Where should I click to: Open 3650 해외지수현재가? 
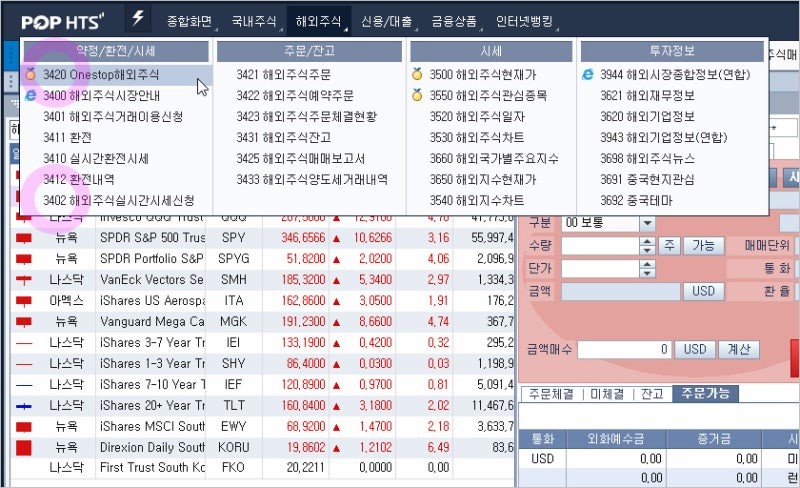(x=483, y=179)
